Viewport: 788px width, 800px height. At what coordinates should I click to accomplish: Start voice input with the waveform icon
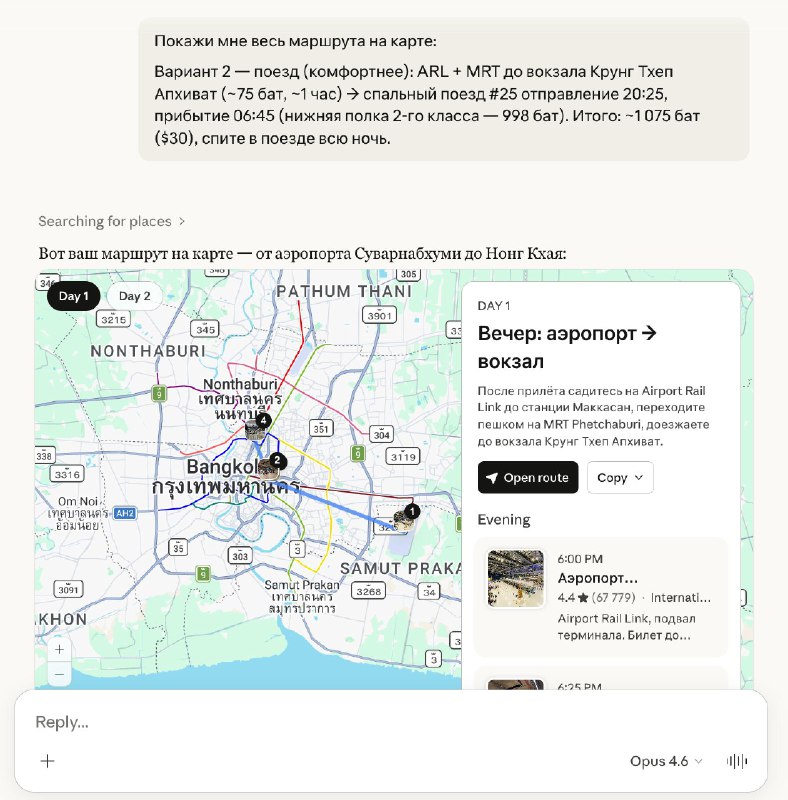click(x=737, y=761)
